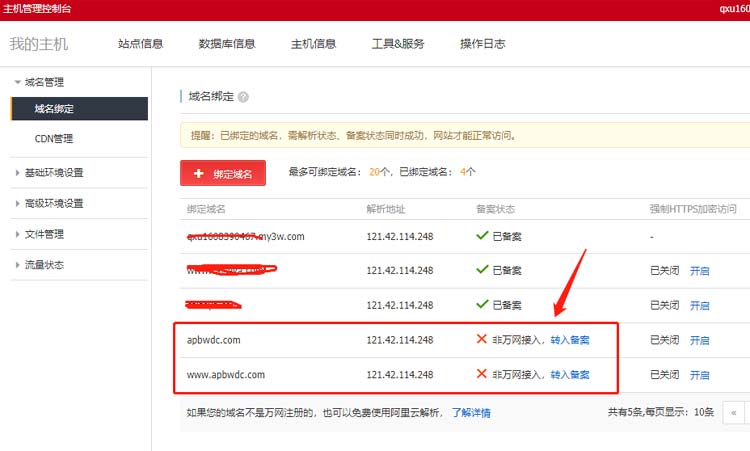Expand the 文件管理 sidebar section

click(44, 234)
